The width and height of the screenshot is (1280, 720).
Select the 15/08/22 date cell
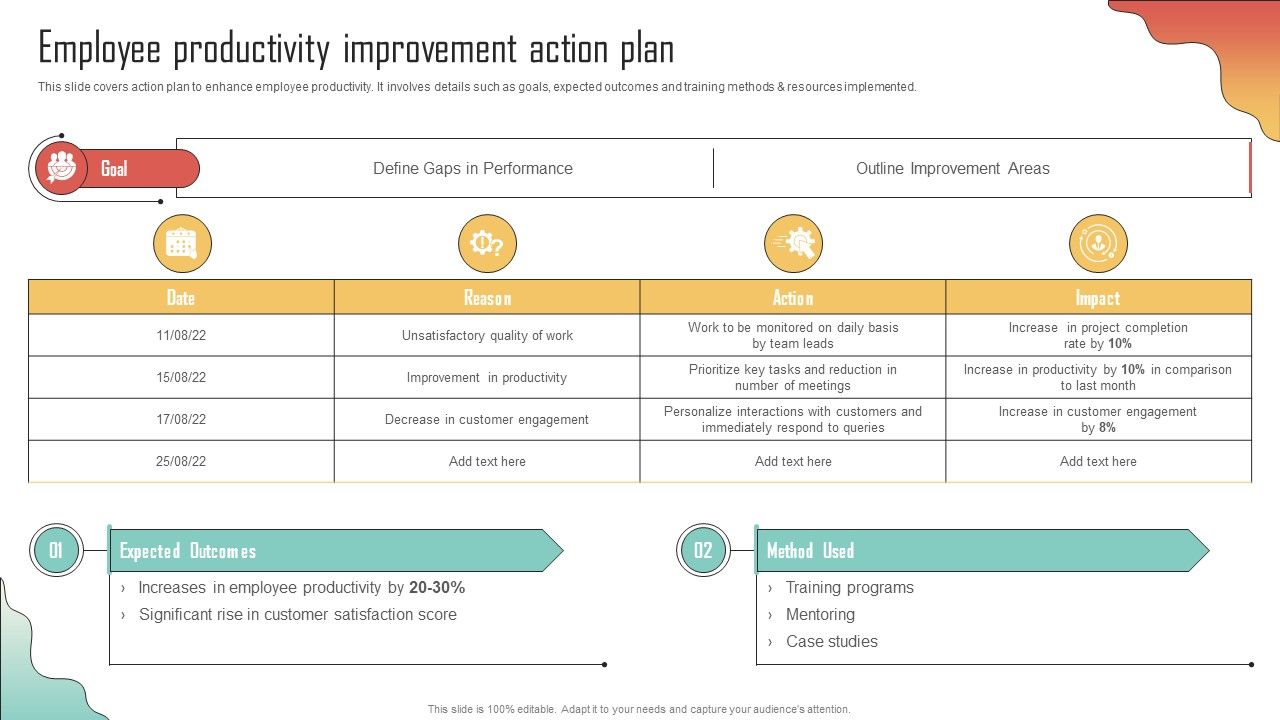tap(181, 378)
